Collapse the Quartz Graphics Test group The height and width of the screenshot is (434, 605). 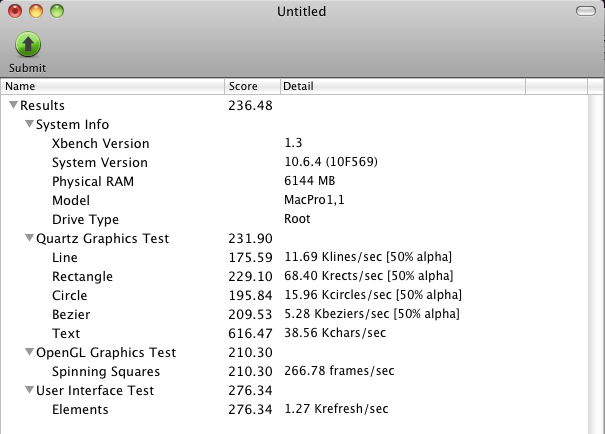(x=29, y=238)
